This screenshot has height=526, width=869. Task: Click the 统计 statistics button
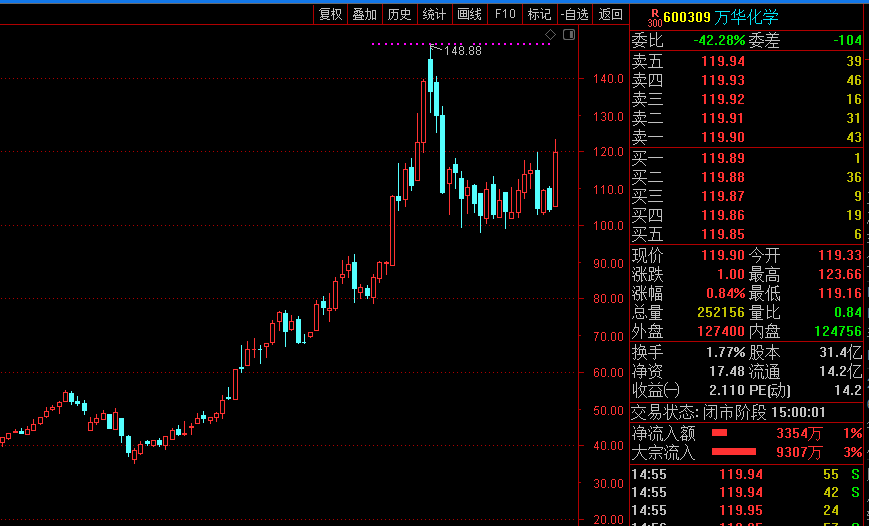[x=434, y=14]
